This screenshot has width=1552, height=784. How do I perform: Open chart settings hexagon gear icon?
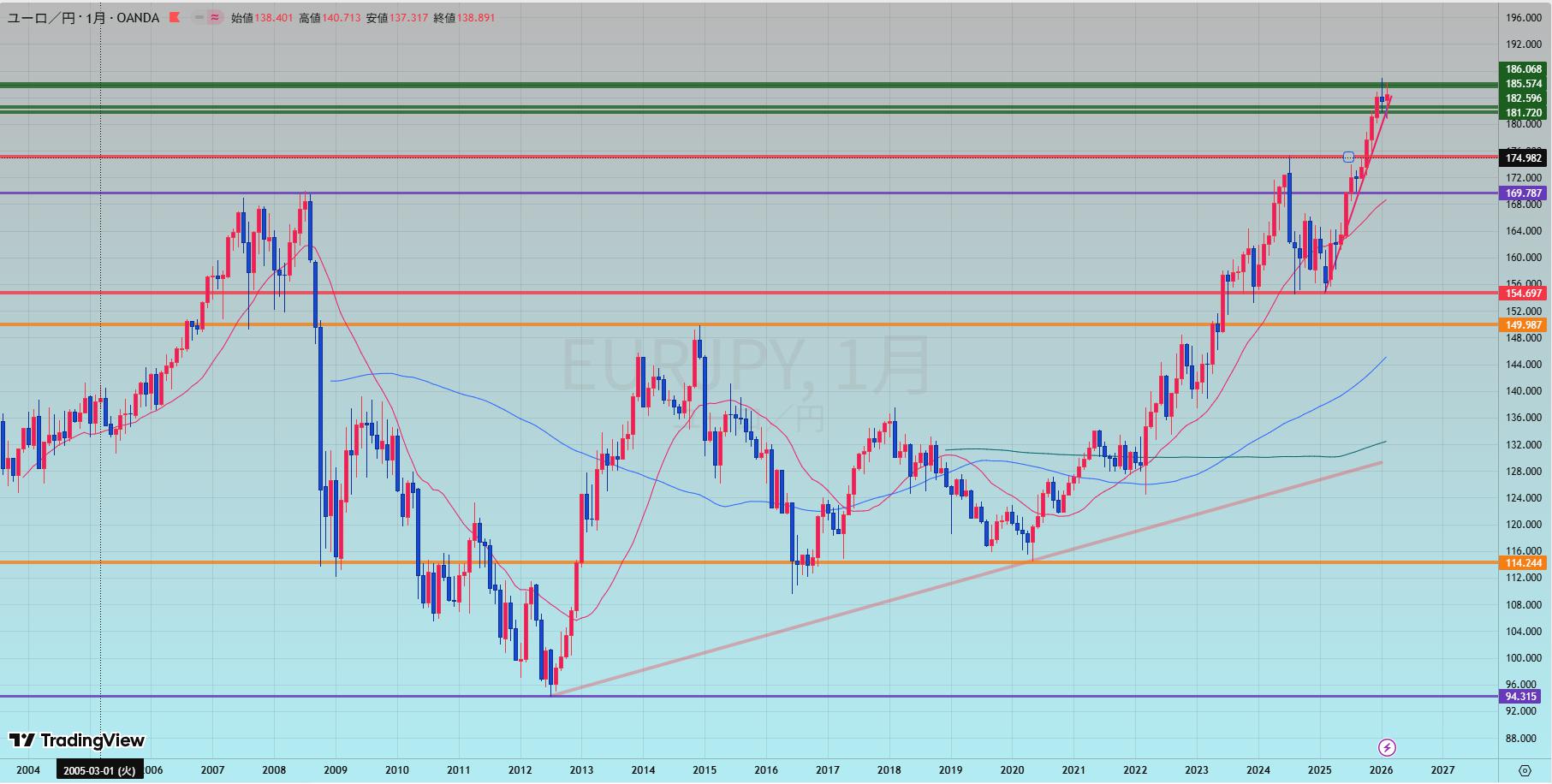click(x=1525, y=770)
